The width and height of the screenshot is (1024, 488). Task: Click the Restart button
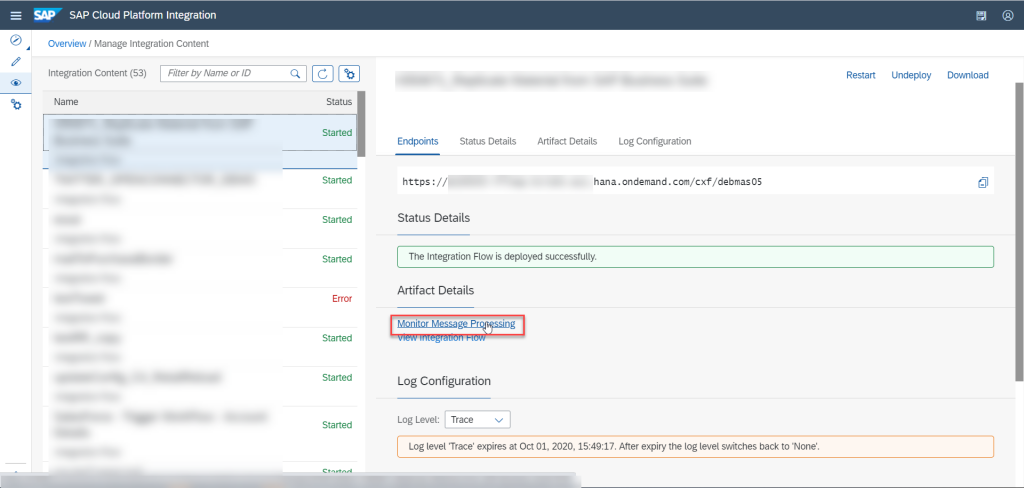[x=861, y=75]
